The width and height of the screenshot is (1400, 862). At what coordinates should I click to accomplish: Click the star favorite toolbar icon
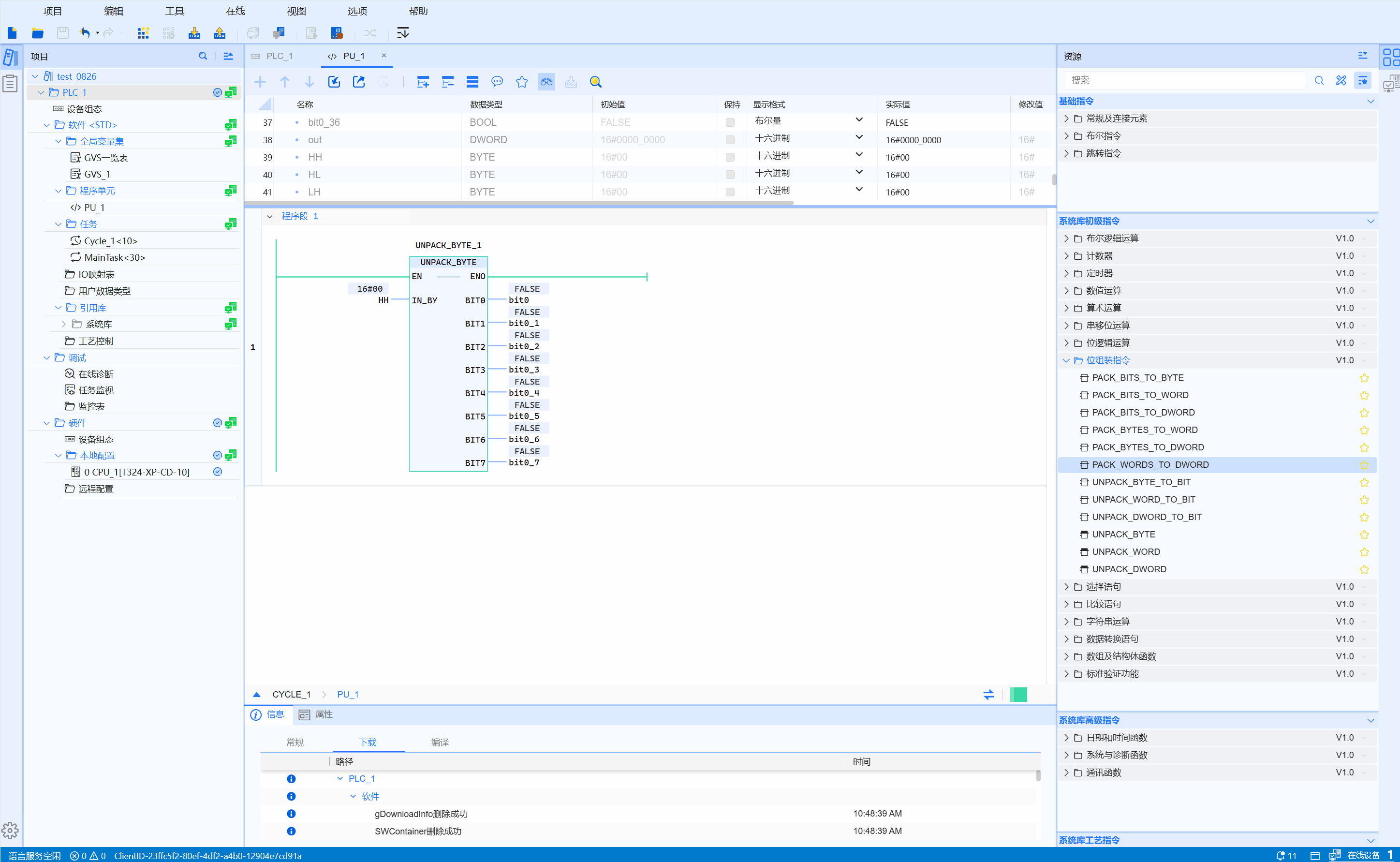click(521, 82)
